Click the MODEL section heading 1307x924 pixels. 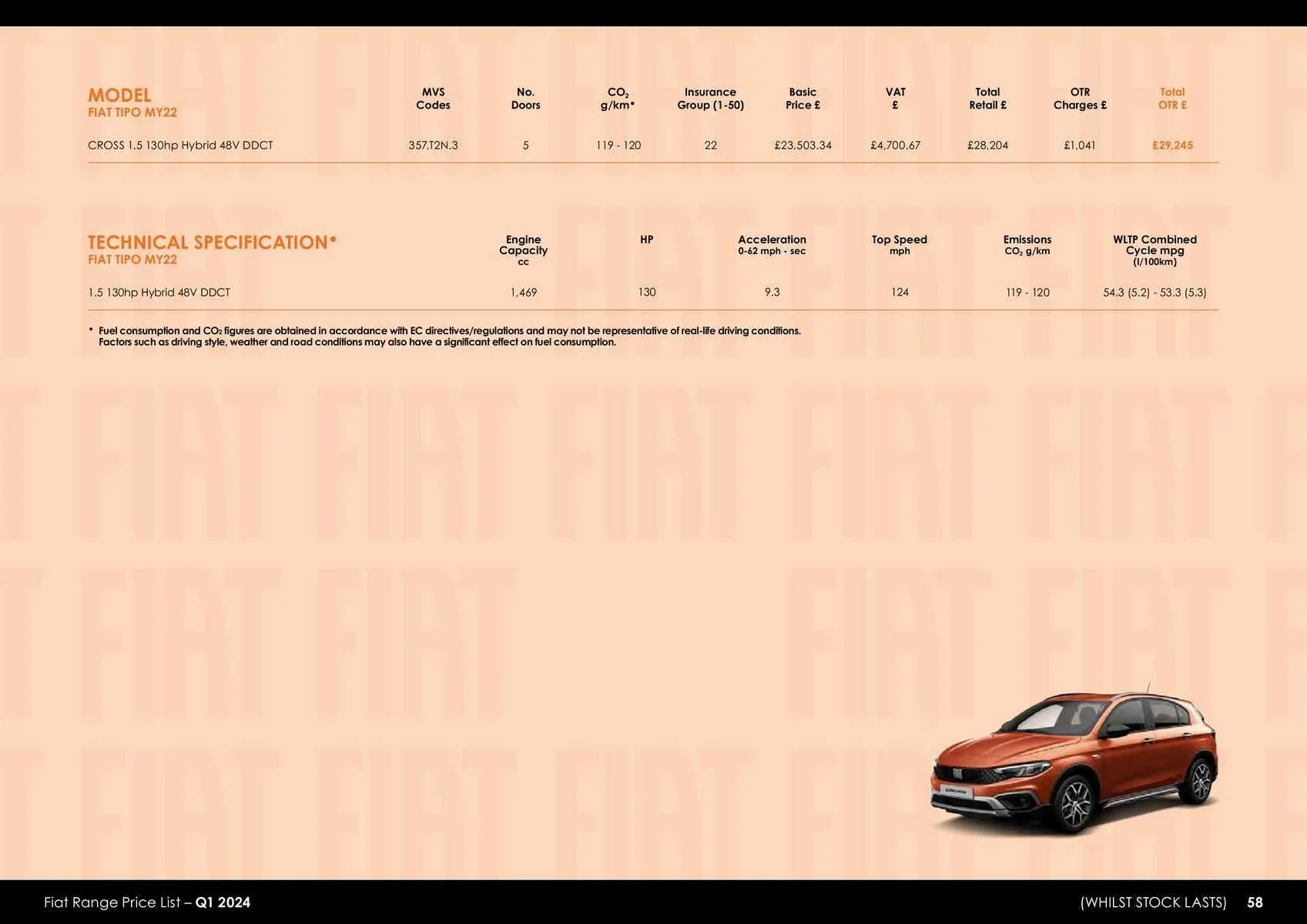tap(120, 95)
